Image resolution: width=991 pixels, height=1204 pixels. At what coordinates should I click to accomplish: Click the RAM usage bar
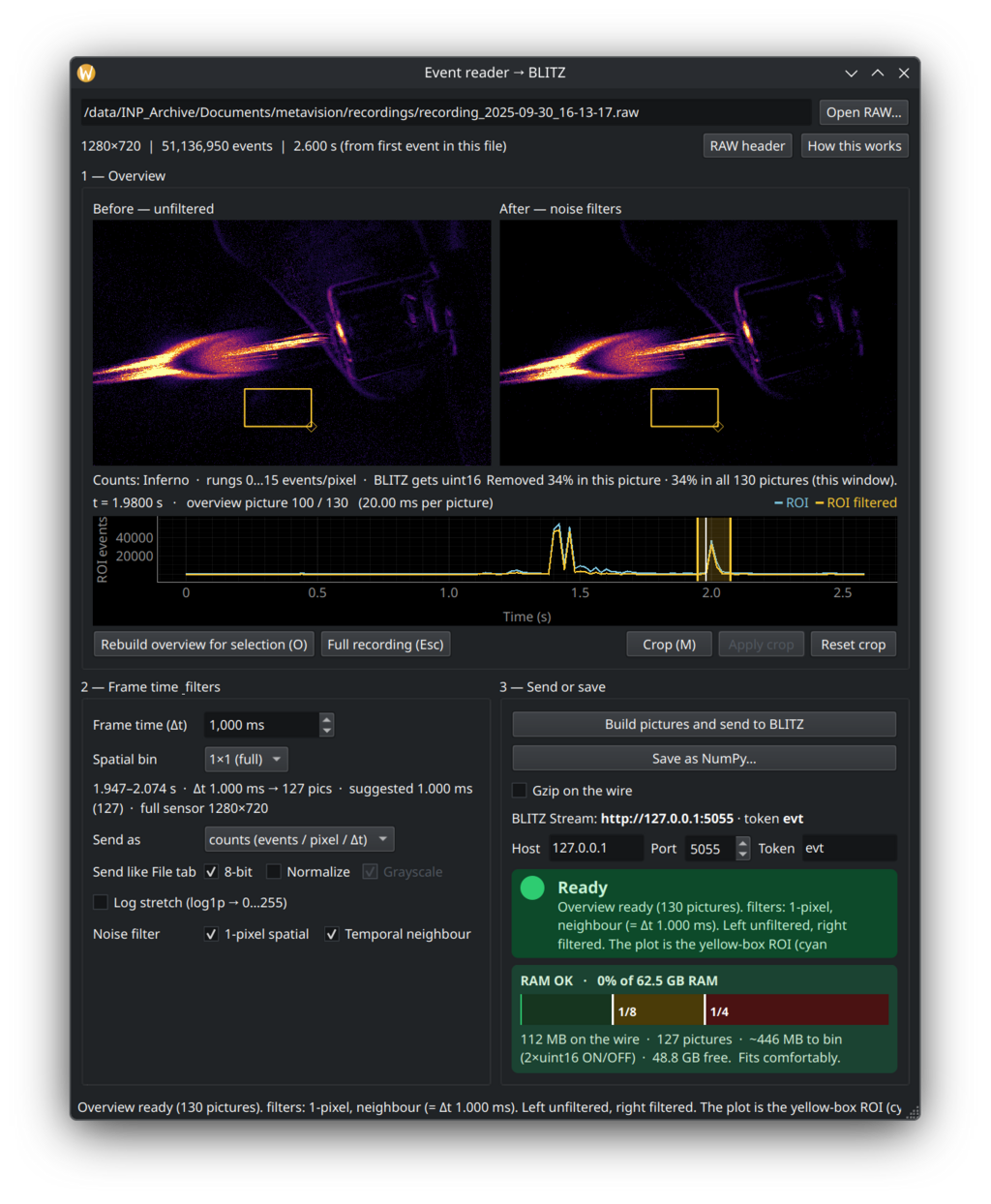pyautogui.click(x=705, y=1009)
